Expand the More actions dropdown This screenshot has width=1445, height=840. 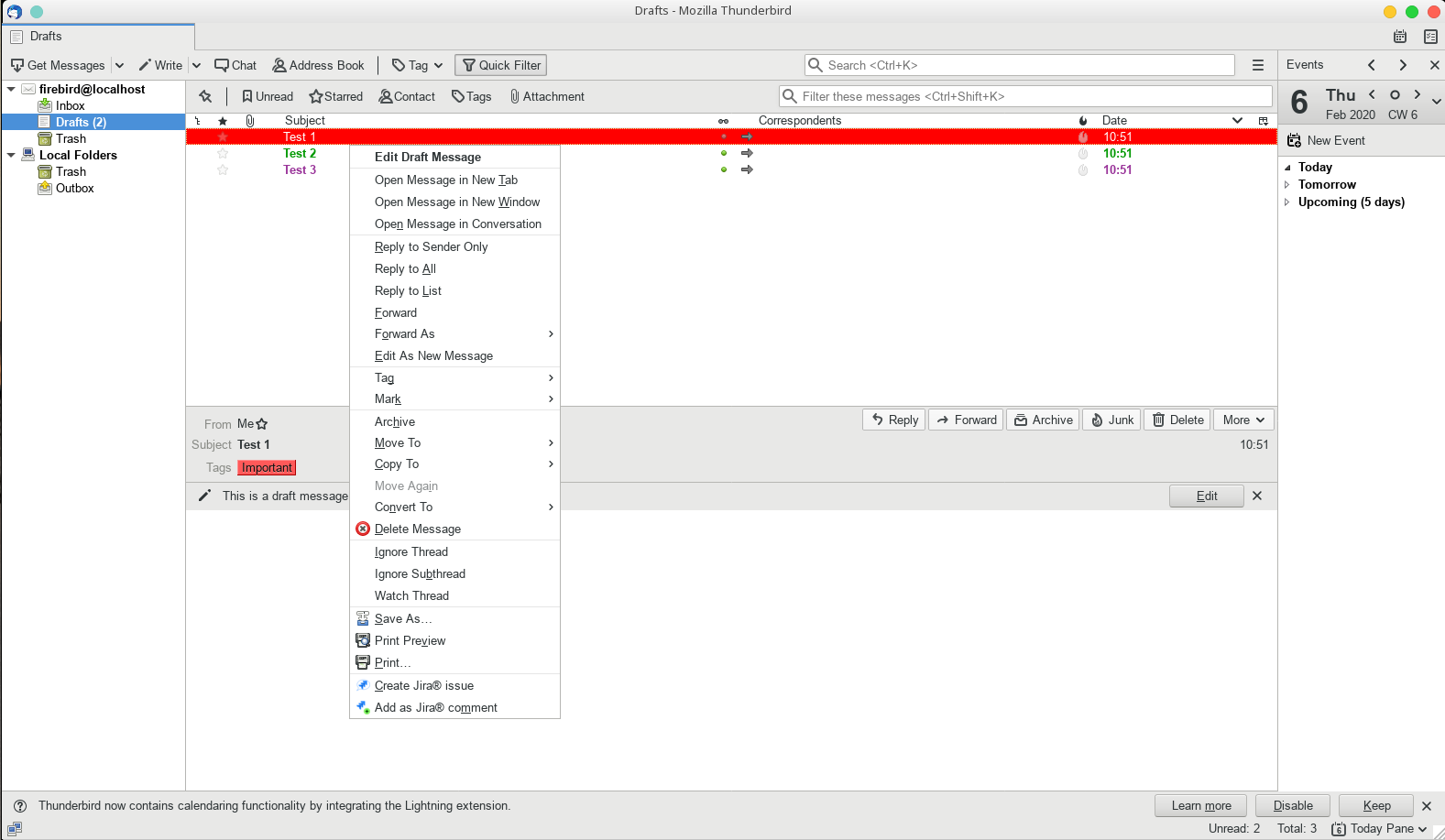(x=1243, y=420)
